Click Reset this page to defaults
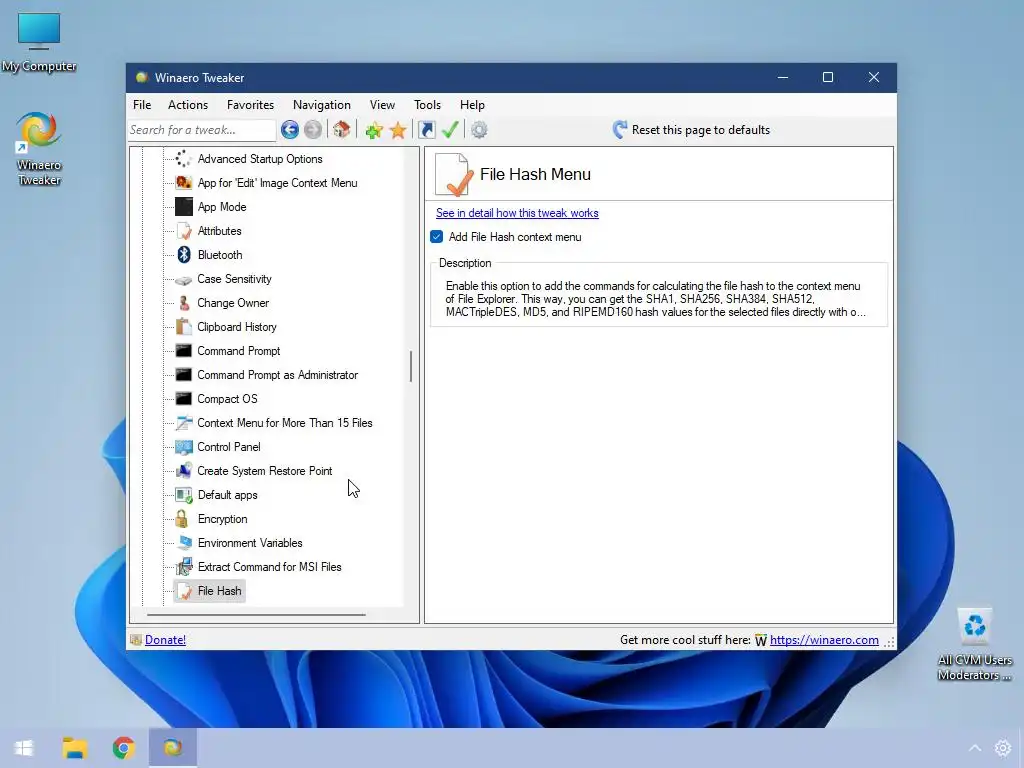The height and width of the screenshot is (768, 1024). point(691,129)
